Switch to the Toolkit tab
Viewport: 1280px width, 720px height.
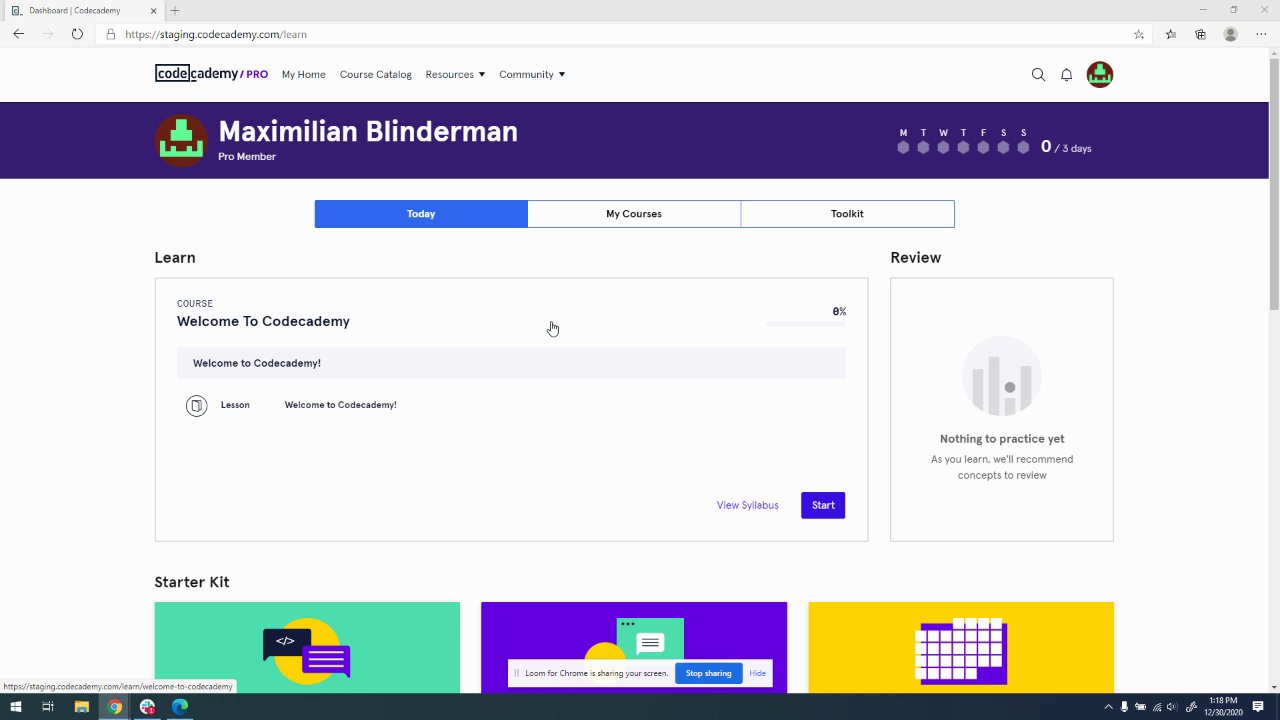[847, 214]
